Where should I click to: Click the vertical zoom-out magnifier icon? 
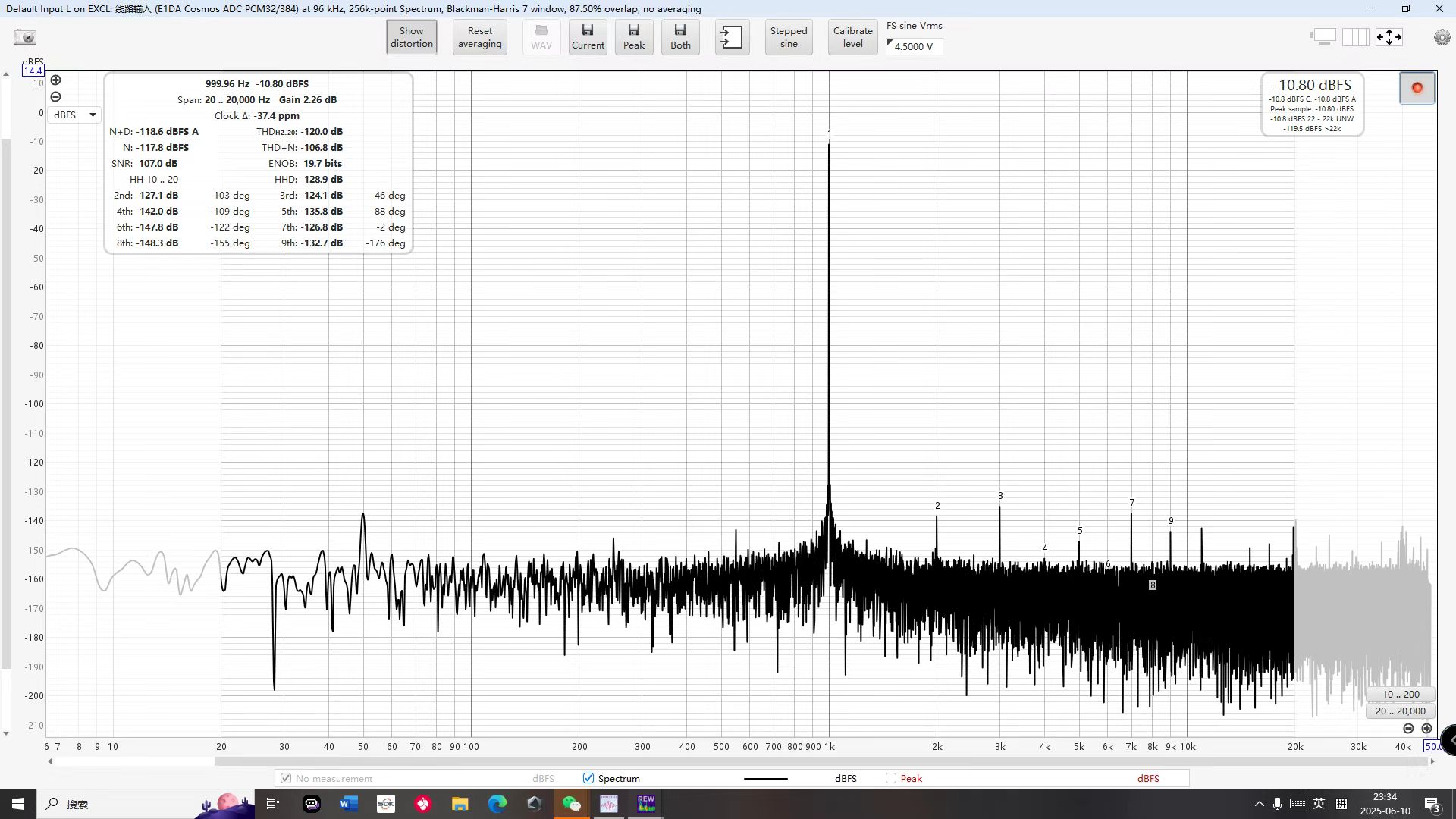55,97
